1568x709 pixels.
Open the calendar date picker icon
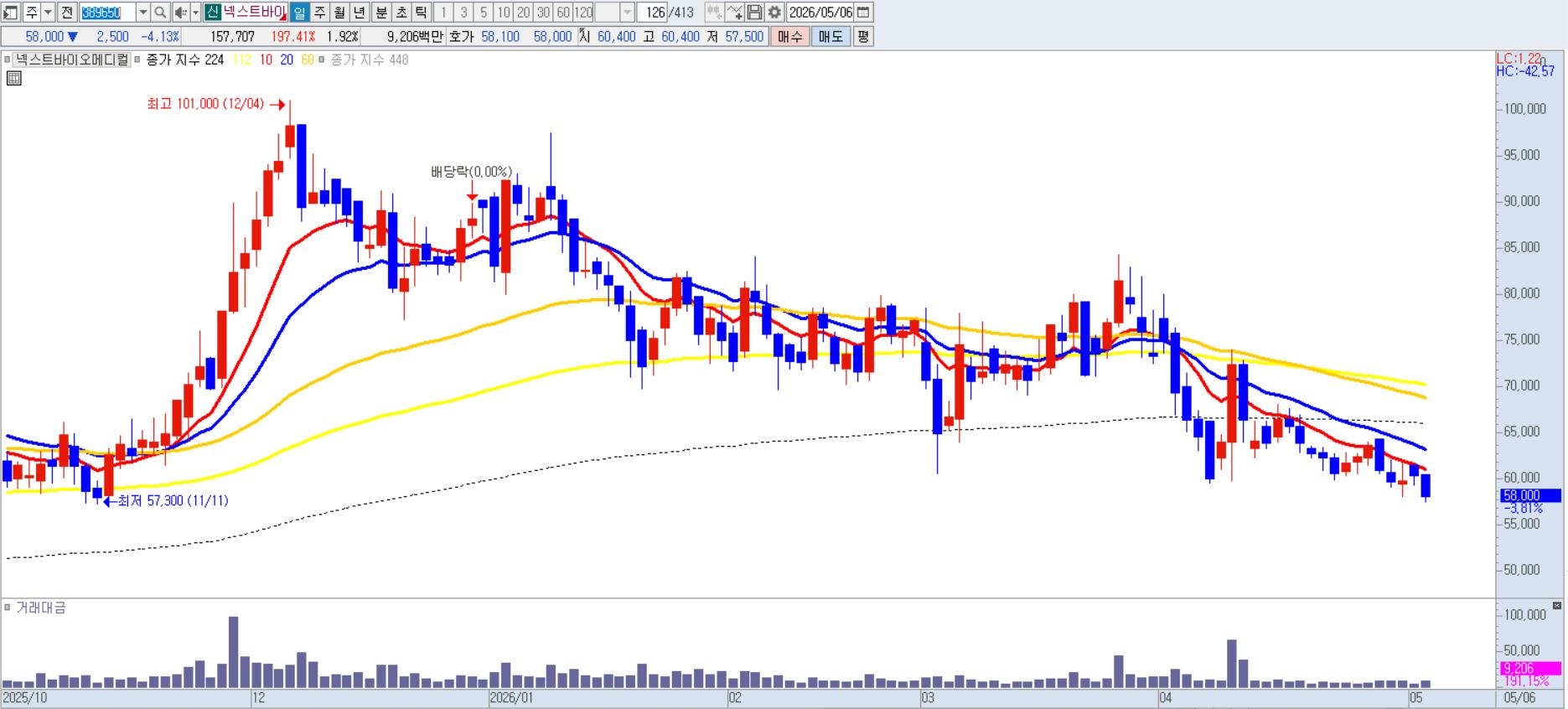tap(863, 13)
